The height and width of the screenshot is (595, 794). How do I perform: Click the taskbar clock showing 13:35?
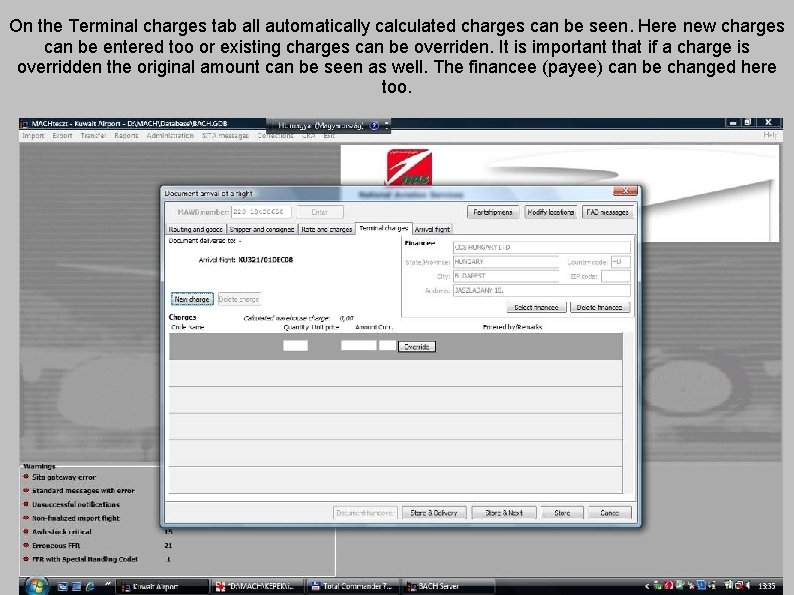click(766, 586)
